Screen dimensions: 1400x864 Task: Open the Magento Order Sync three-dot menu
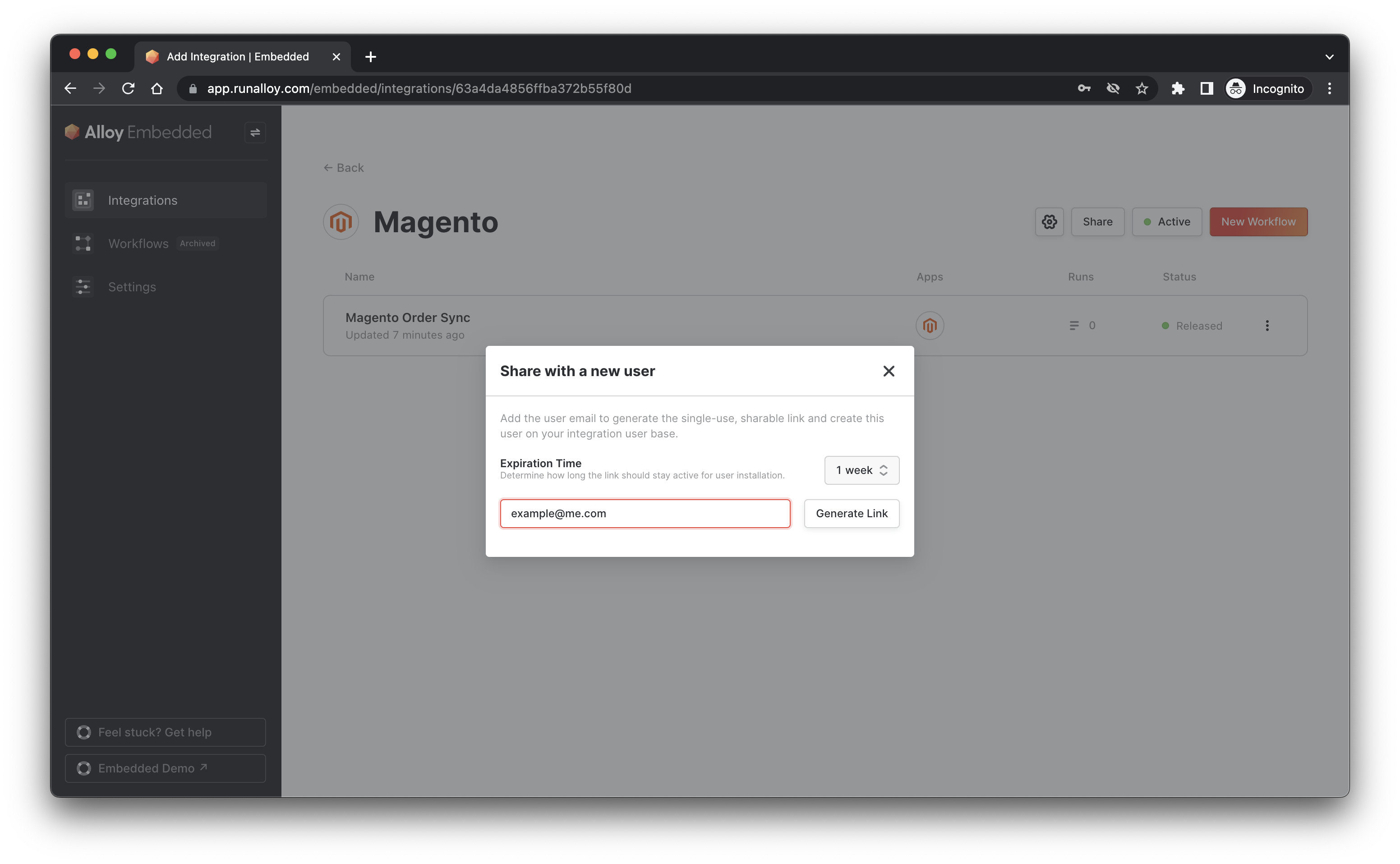coord(1267,326)
